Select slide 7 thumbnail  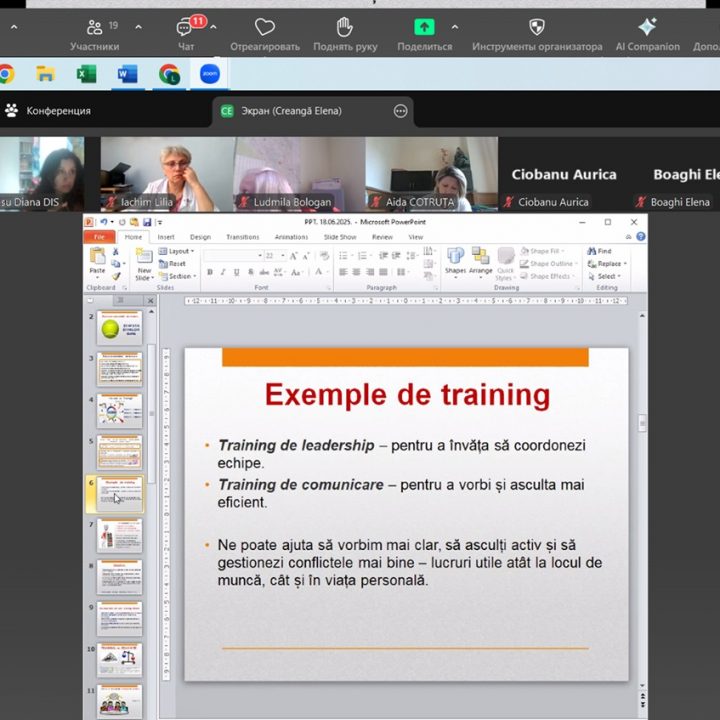pos(119,535)
